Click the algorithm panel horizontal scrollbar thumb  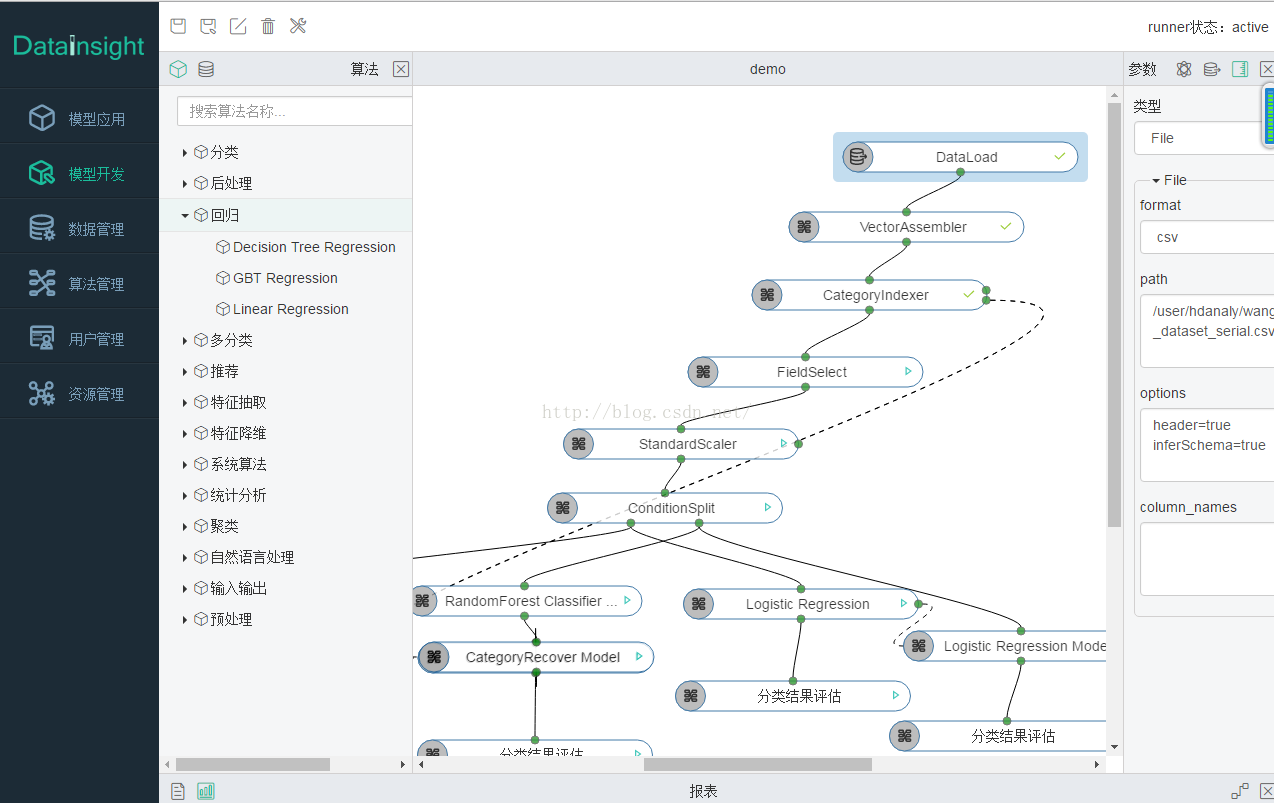251,764
